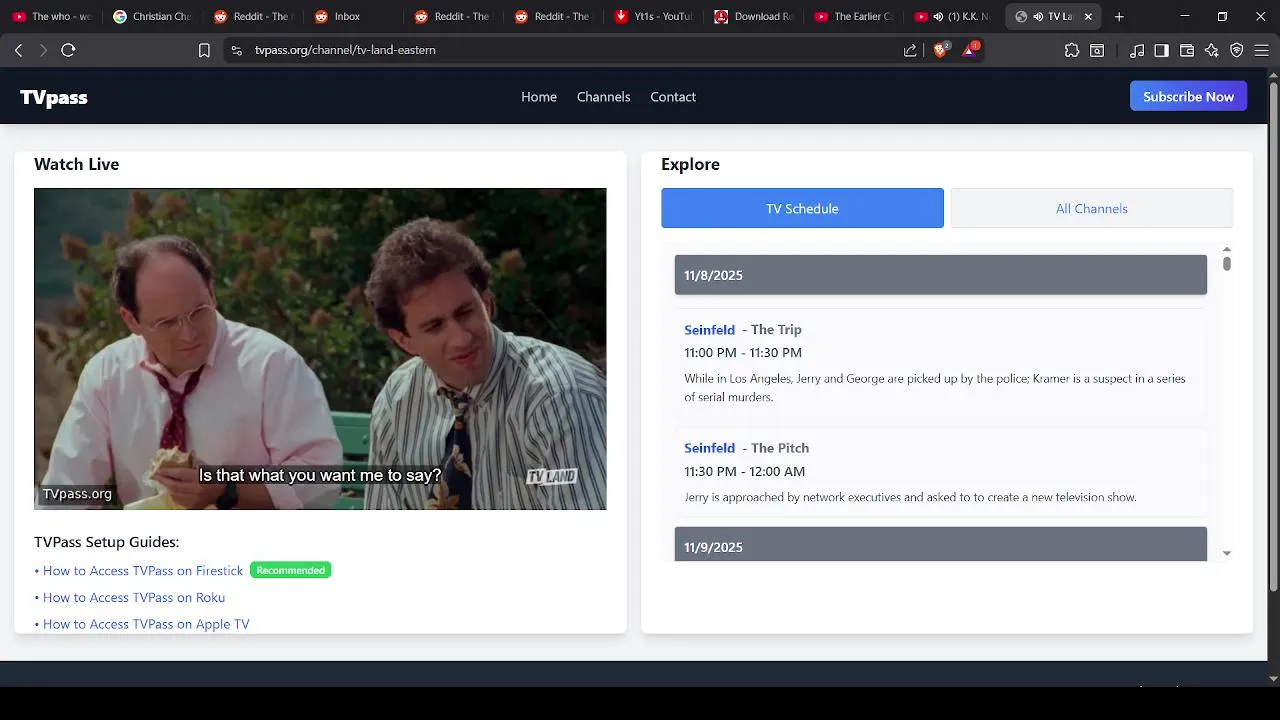The image size is (1280, 720).
Task: Click the '11:30 PM - 12:00 AM' time
Action: [744, 471]
